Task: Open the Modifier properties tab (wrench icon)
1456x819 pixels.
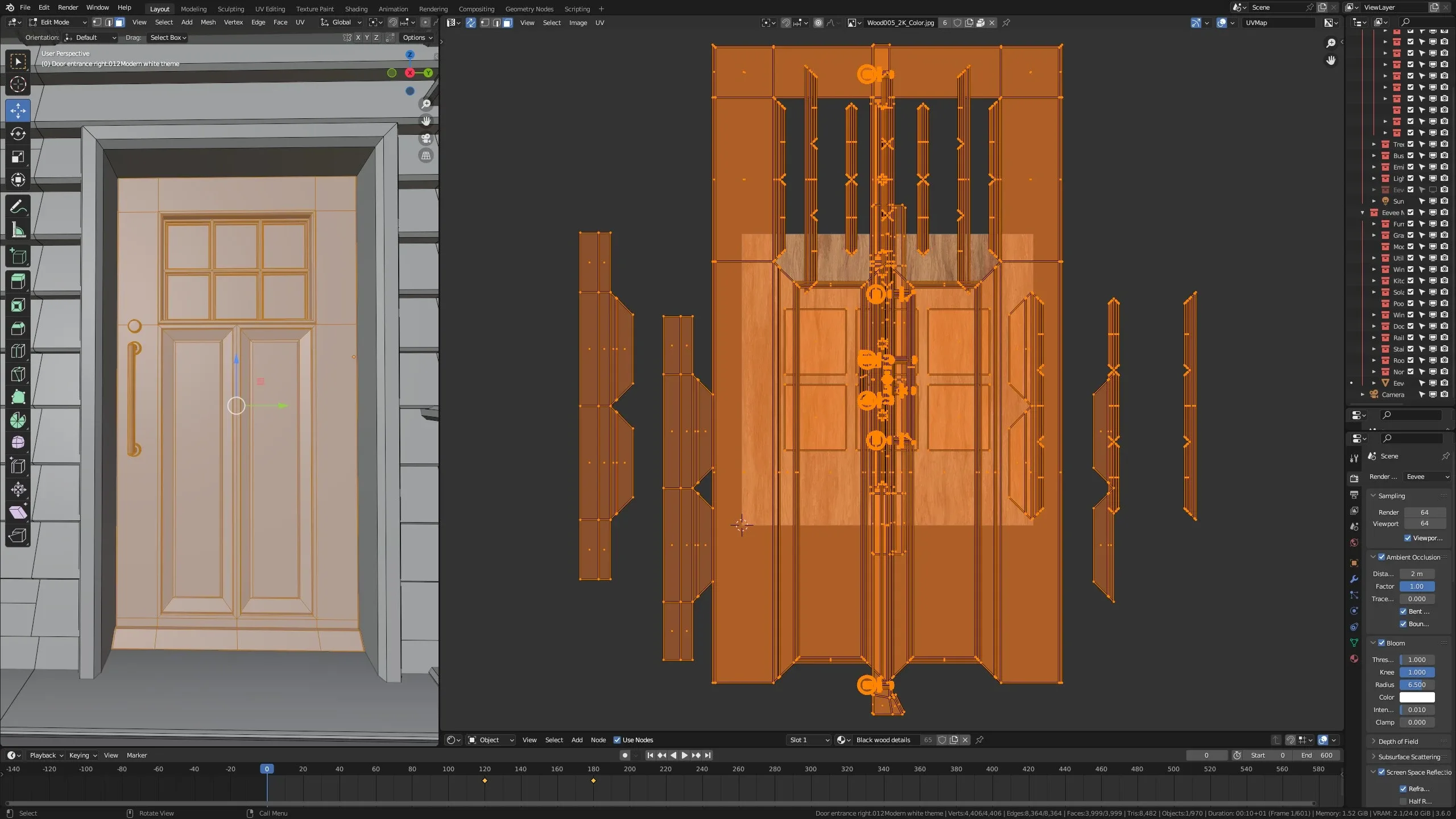Action: pos(1354,579)
